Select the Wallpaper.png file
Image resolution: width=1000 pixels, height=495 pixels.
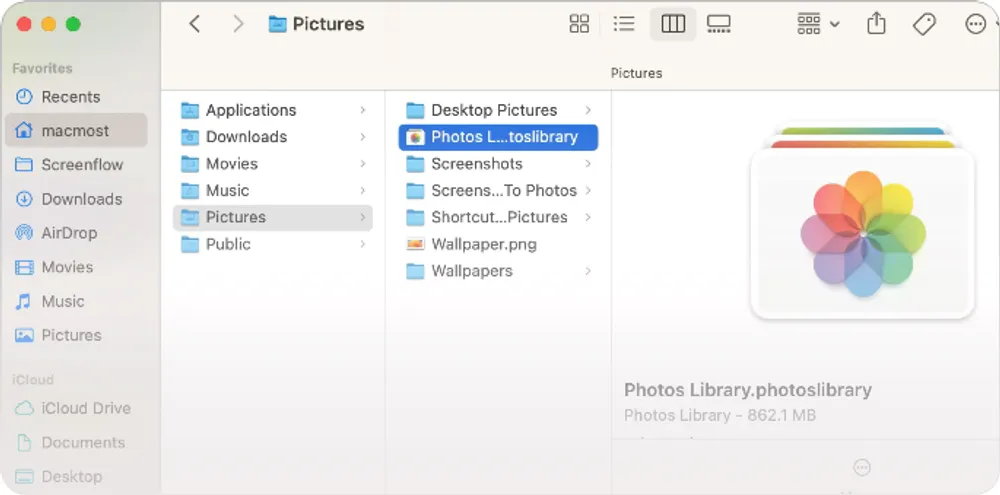pos(483,244)
